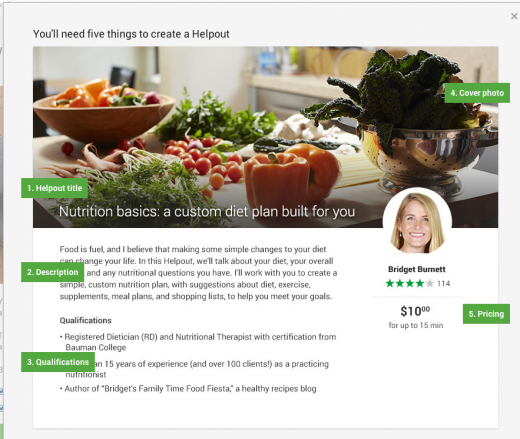Screen dimensions: 520x439
Task: Click the fifth gray rating star
Action: coord(430,283)
